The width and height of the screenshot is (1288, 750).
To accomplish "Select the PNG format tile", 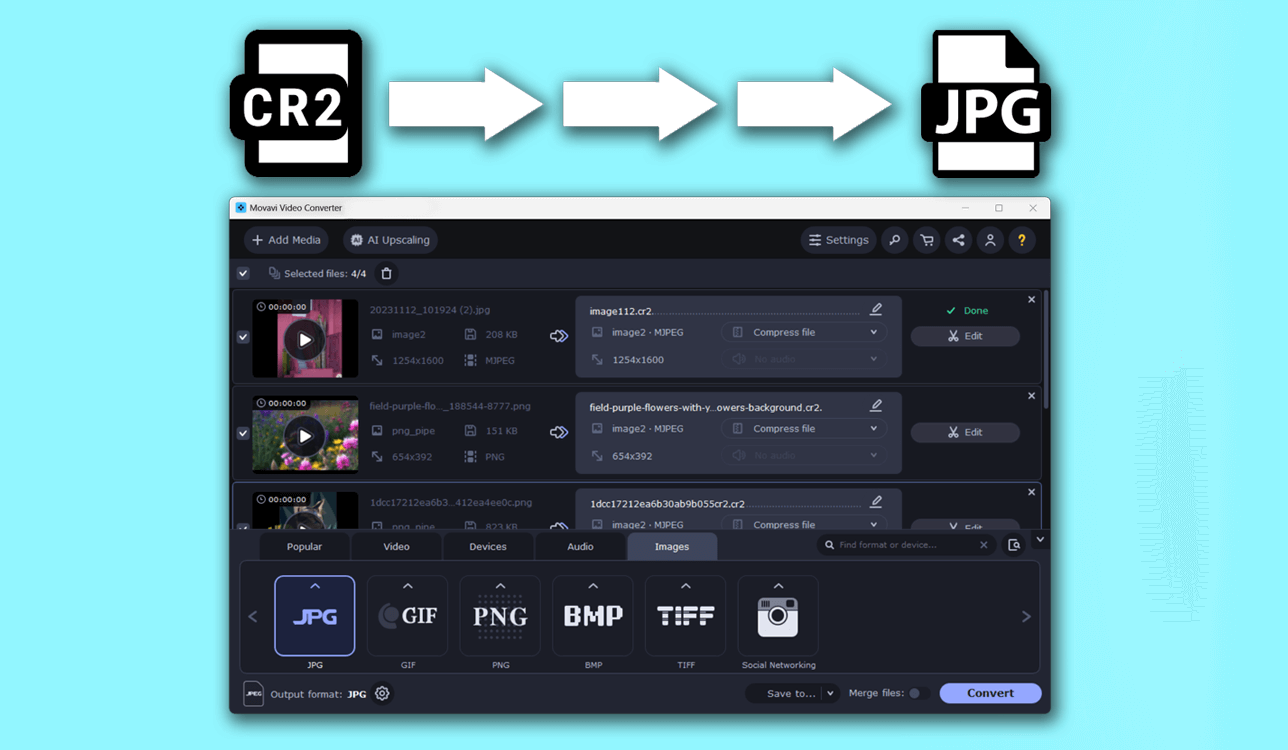I will click(500, 616).
